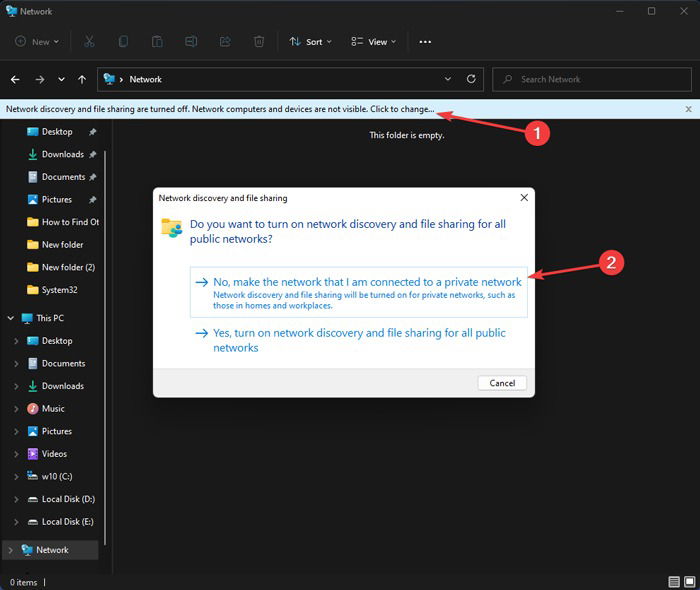Click the Copy icon in toolbar

[123, 42]
